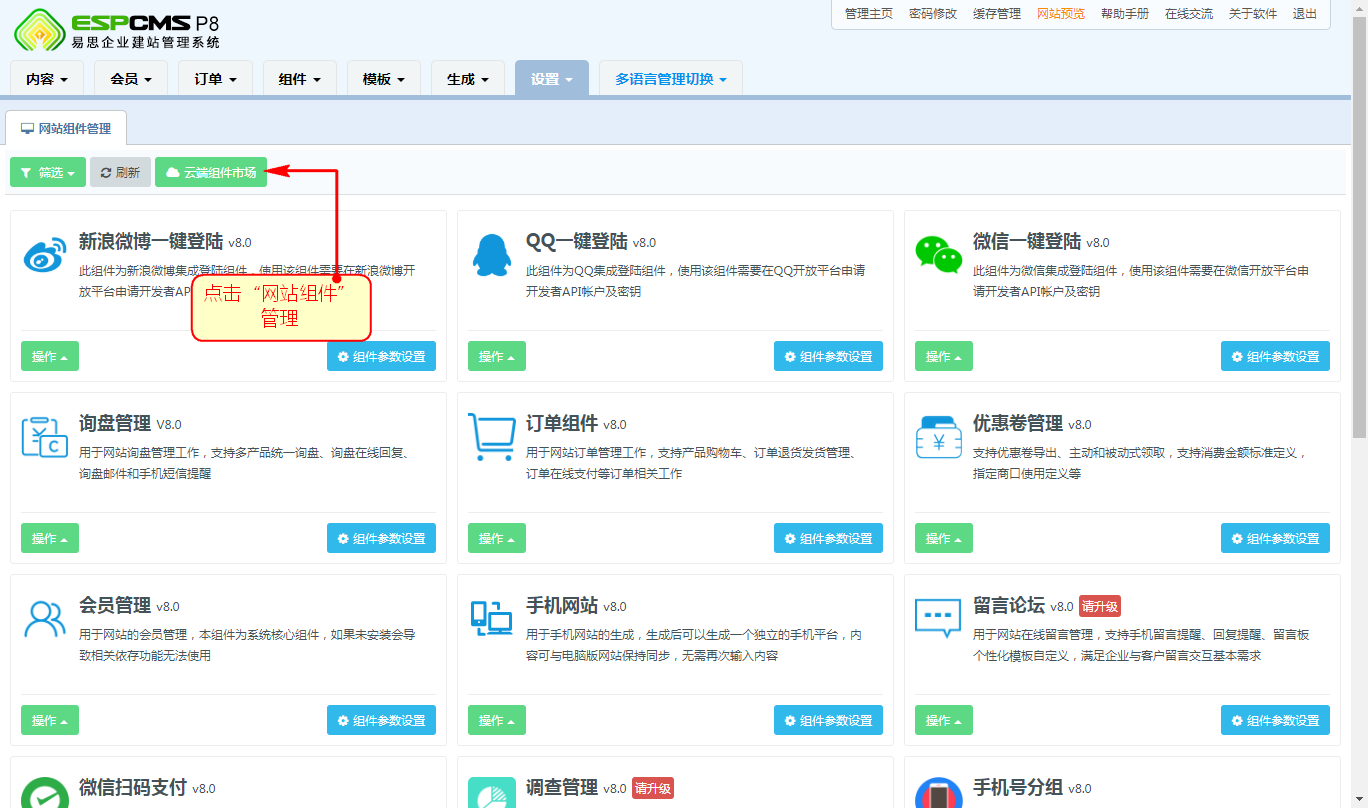Click the 会员管理 members icon

click(x=44, y=620)
